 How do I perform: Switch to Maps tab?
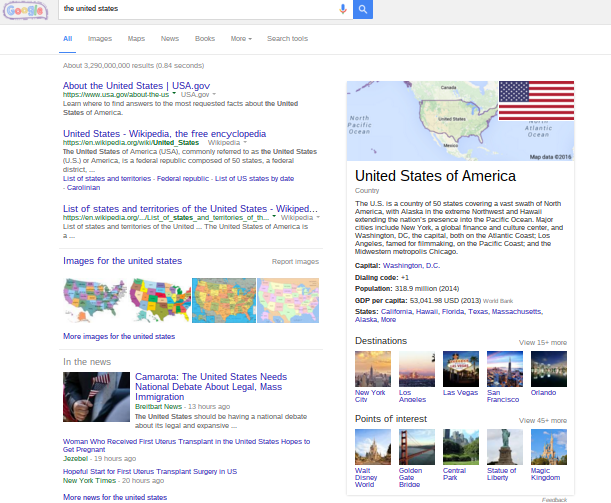pyautogui.click(x=136, y=39)
